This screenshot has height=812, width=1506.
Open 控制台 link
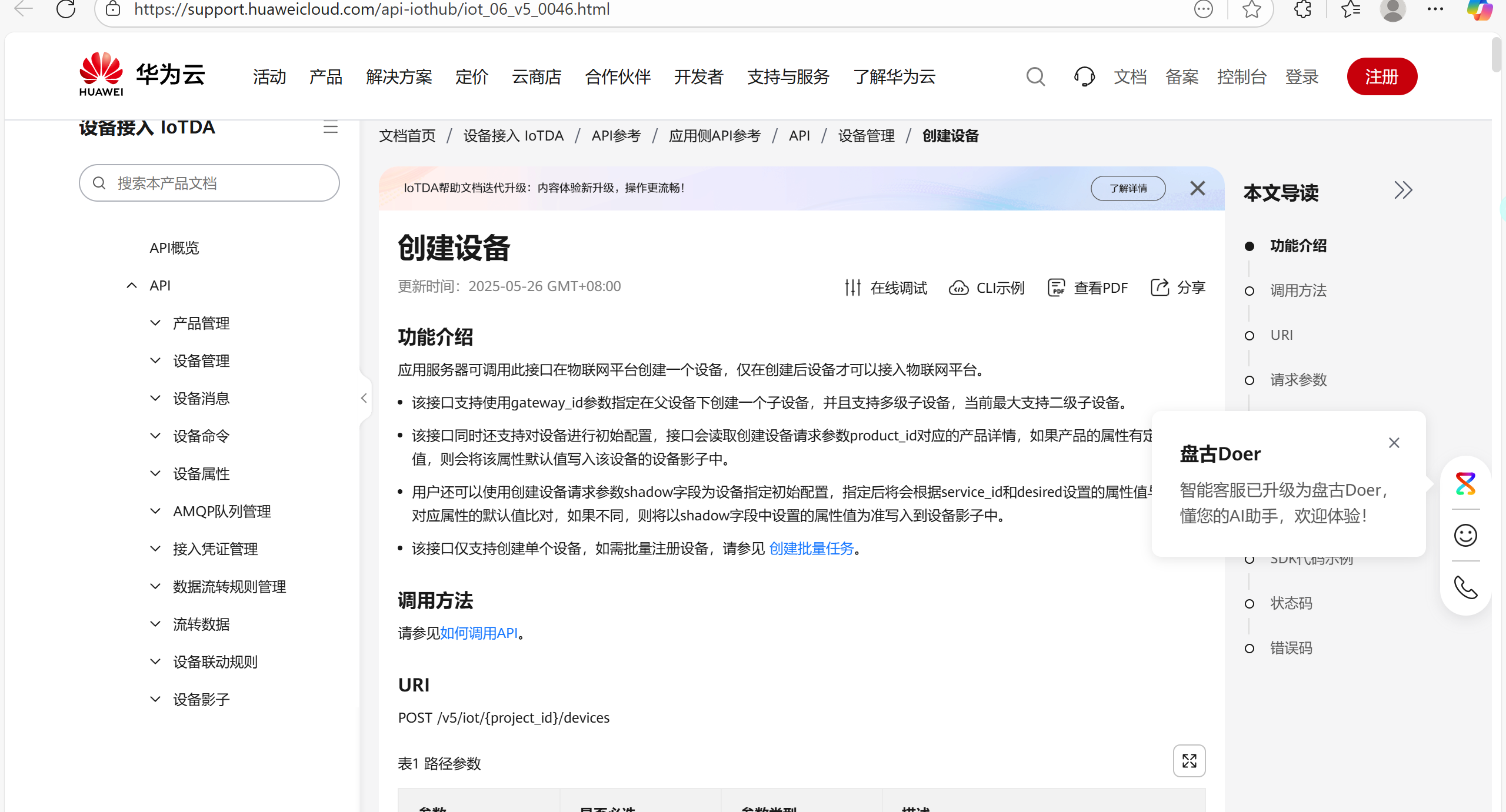tap(1241, 76)
